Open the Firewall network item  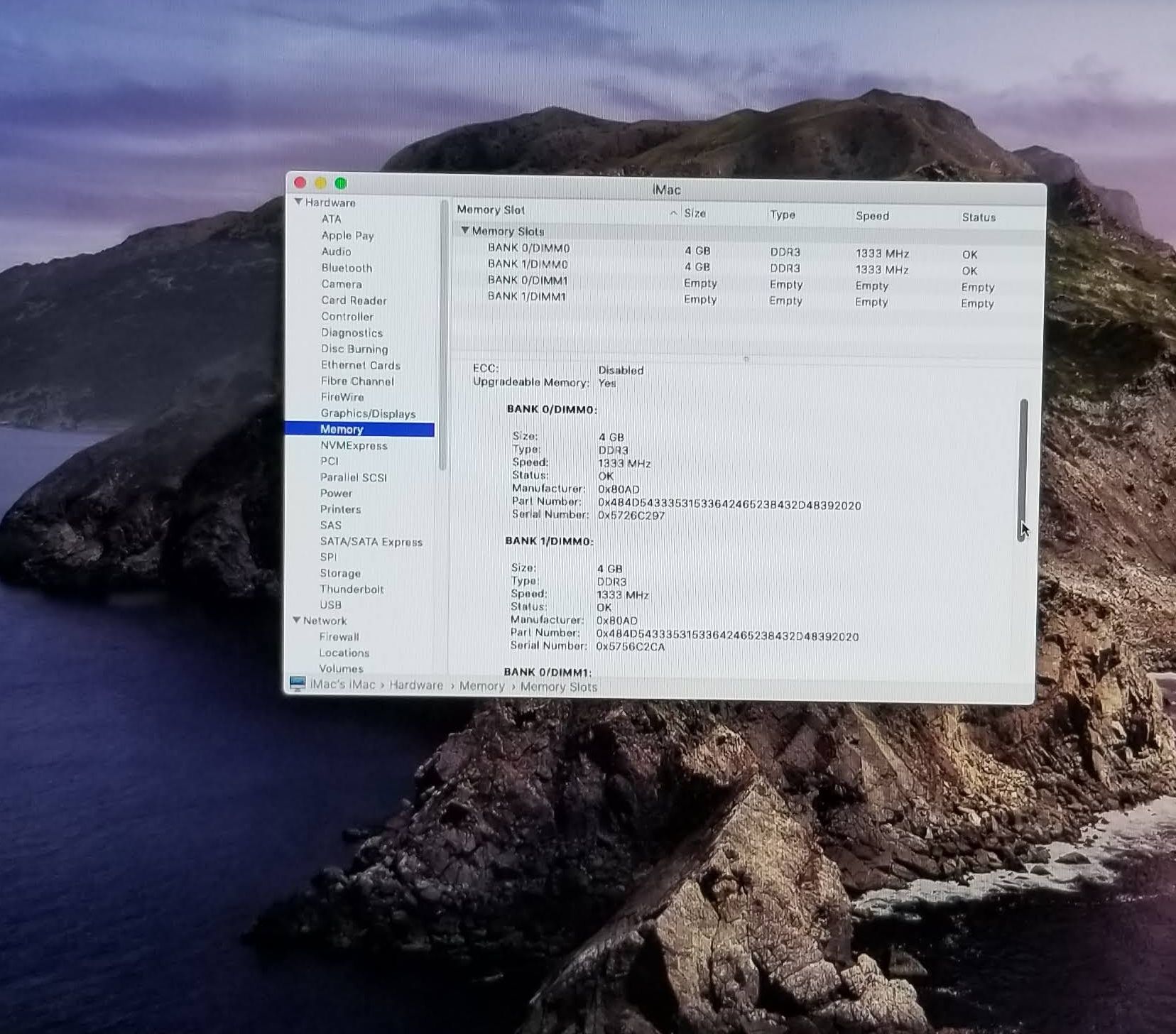pos(339,637)
